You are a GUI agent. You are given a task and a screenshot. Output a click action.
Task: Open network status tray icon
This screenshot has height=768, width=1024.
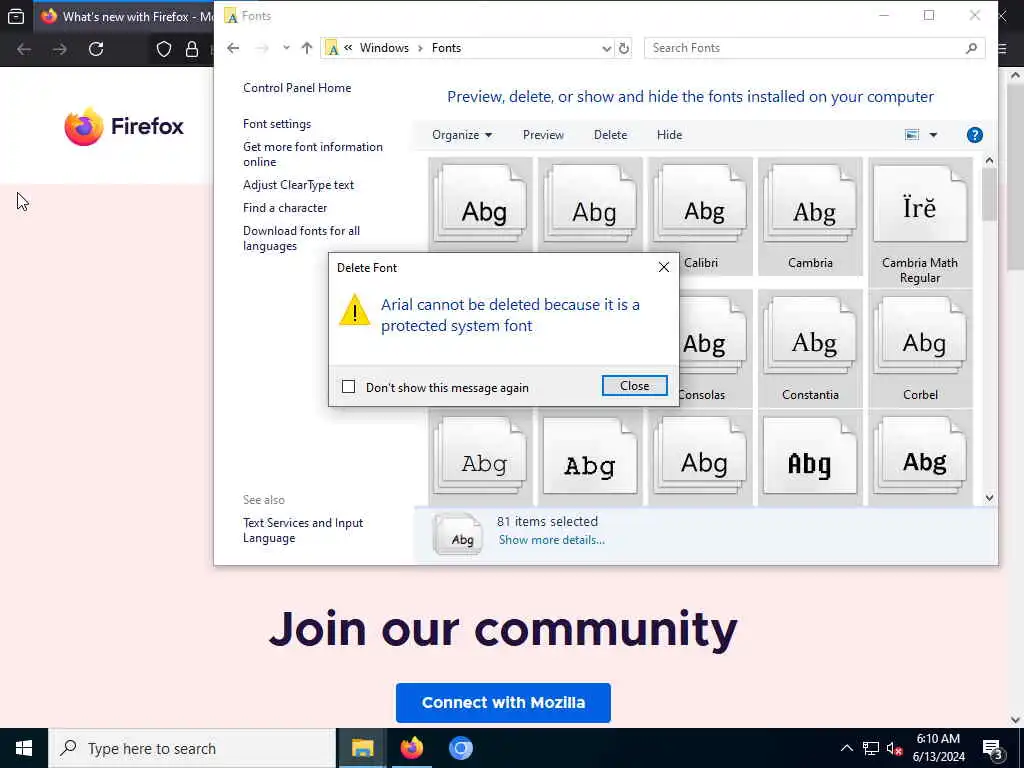pyautogui.click(x=871, y=748)
